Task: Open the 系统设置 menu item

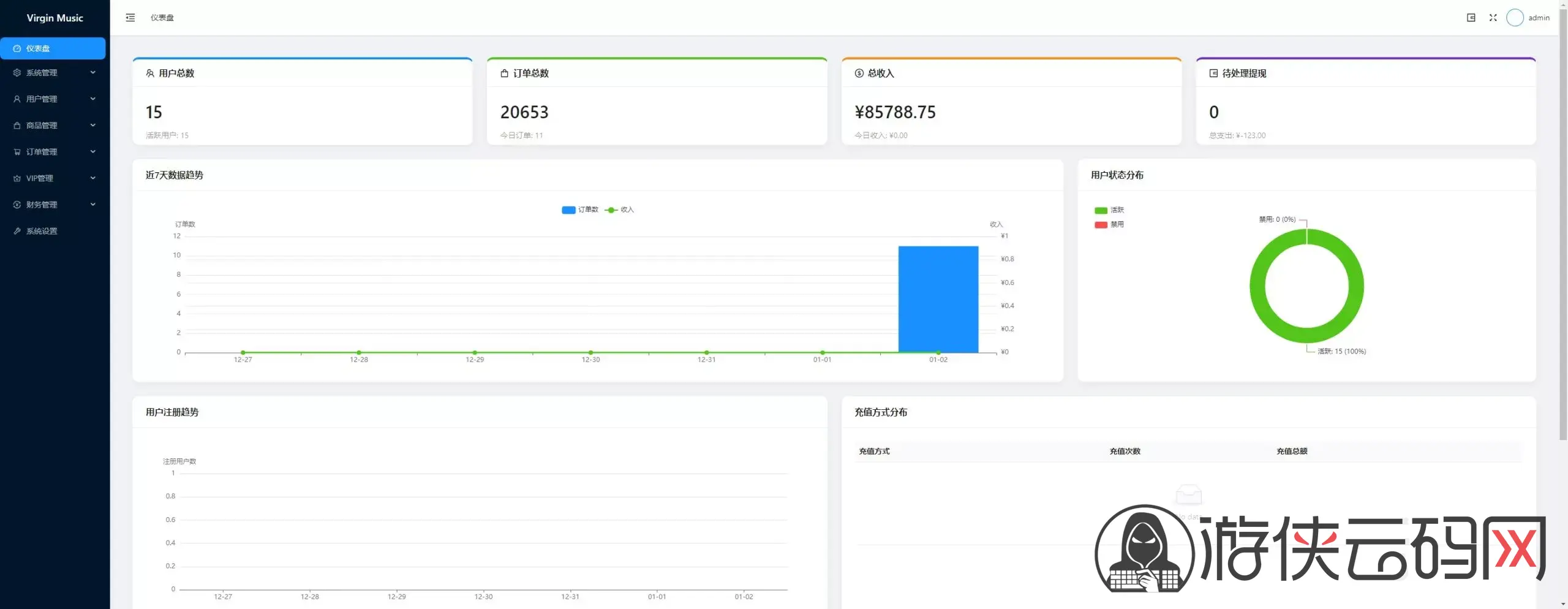Action: pyautogui.click(x=42, y=231)
